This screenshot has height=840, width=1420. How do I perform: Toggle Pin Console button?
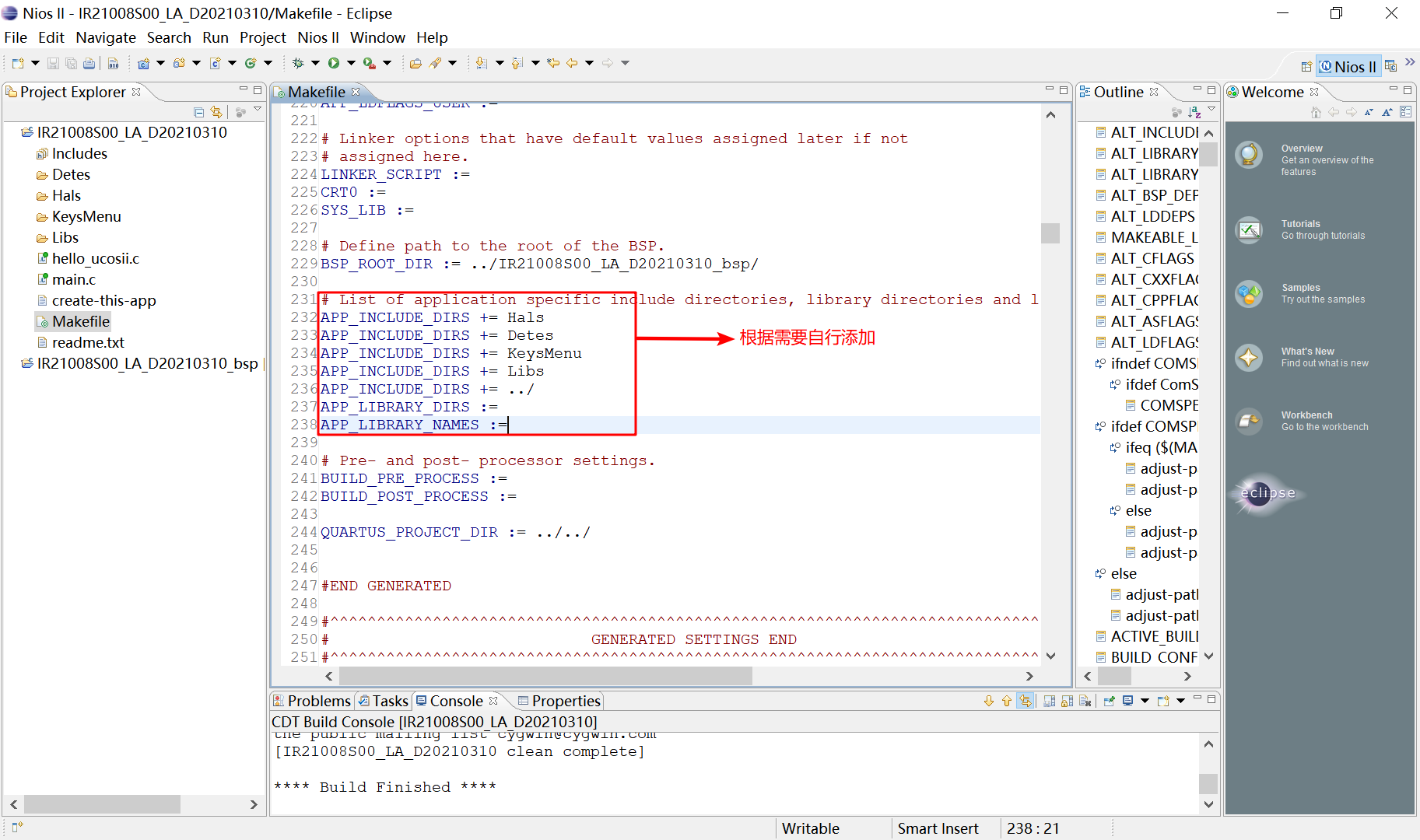[1110, 701]
